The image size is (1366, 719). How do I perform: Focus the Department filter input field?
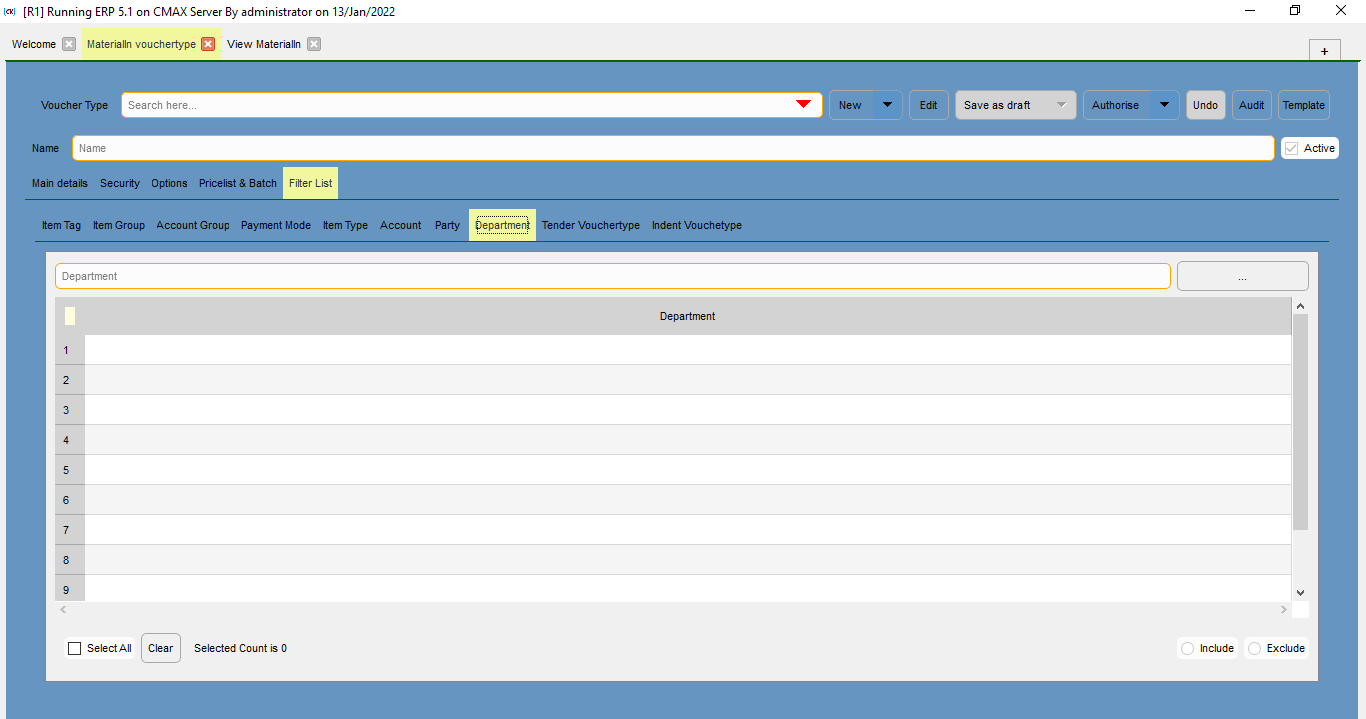(x=612, y=276)
